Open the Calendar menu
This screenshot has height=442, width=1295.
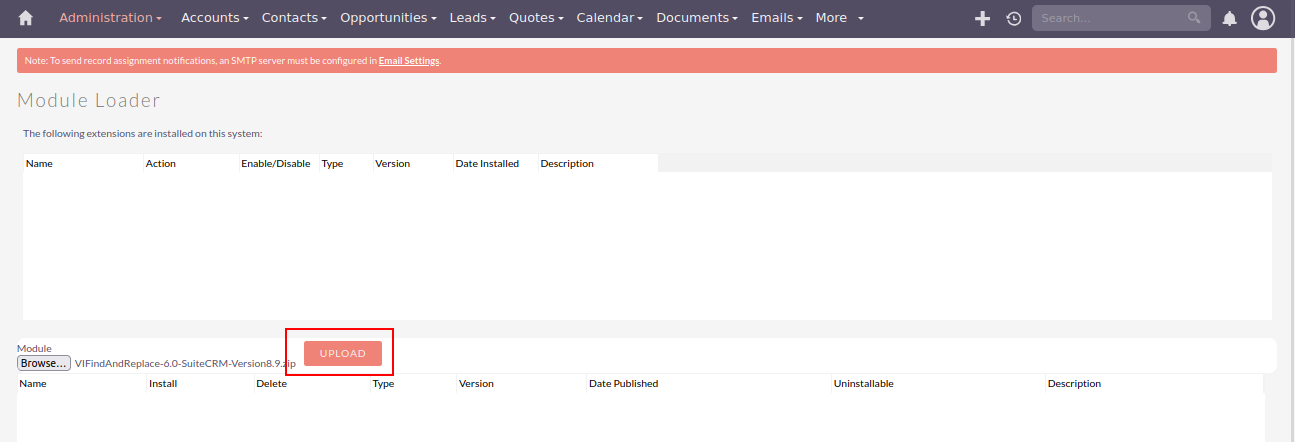pyautogui.click(x=609, y=18)
